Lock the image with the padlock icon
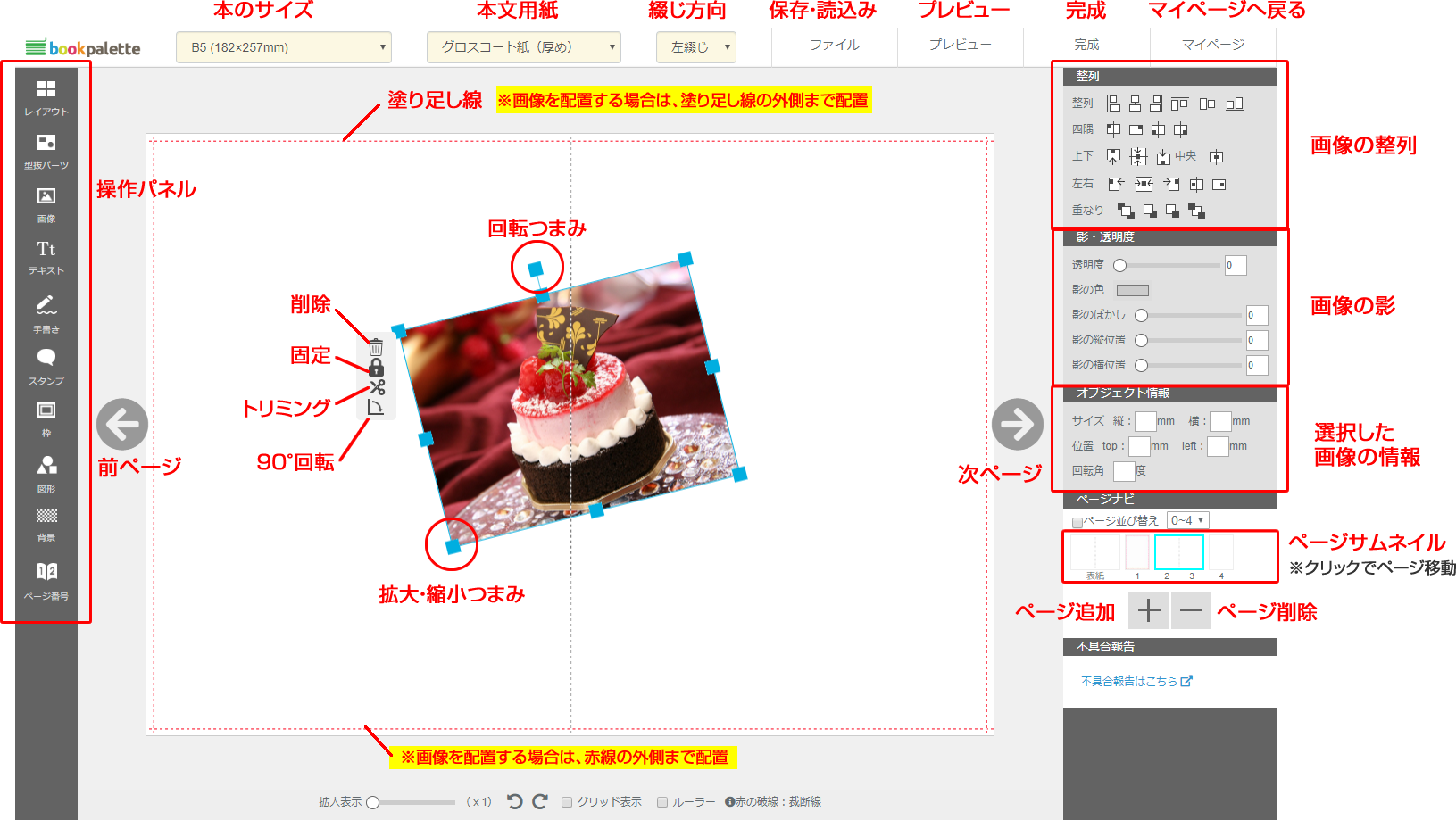This screenshot has height=820, width=1456. pos(376,368)
